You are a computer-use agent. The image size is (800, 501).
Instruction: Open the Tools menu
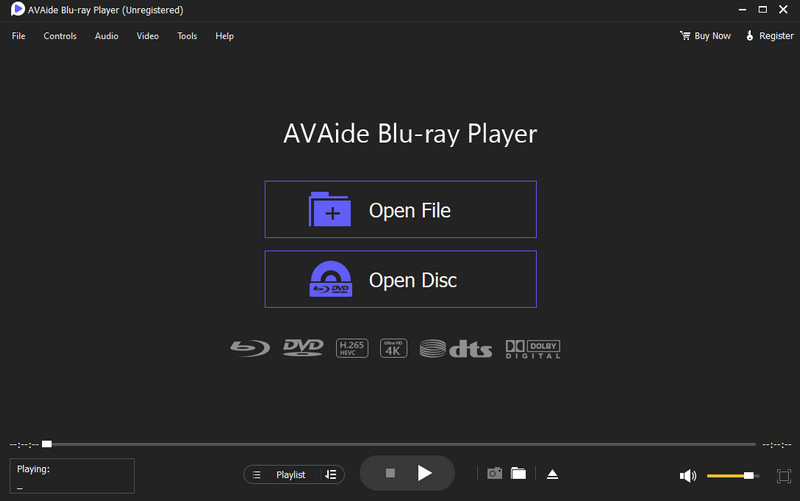187,36
